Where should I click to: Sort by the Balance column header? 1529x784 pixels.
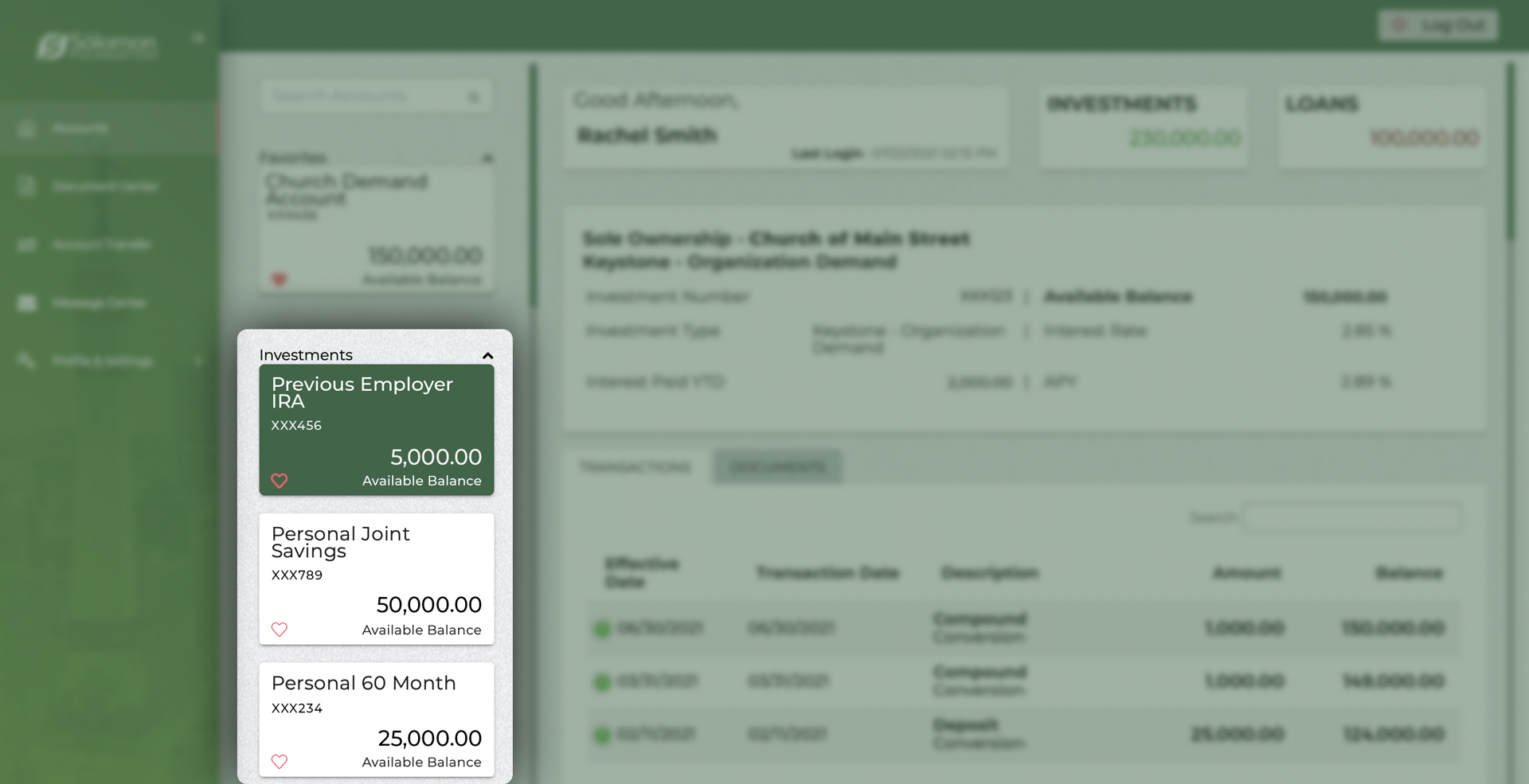[x=1410, y=572]
